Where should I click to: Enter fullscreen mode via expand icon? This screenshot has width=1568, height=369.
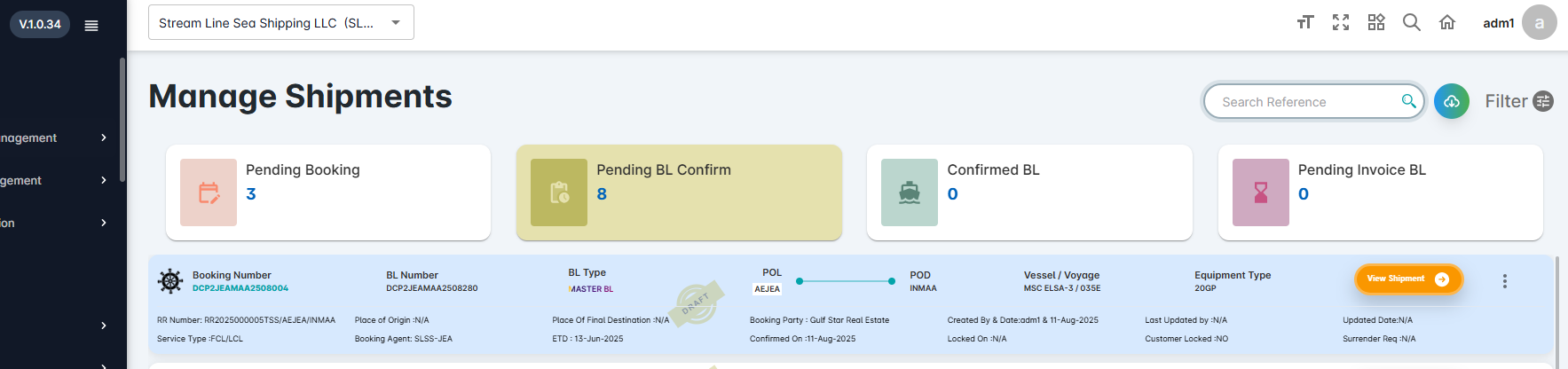(x=1341, y=22)
